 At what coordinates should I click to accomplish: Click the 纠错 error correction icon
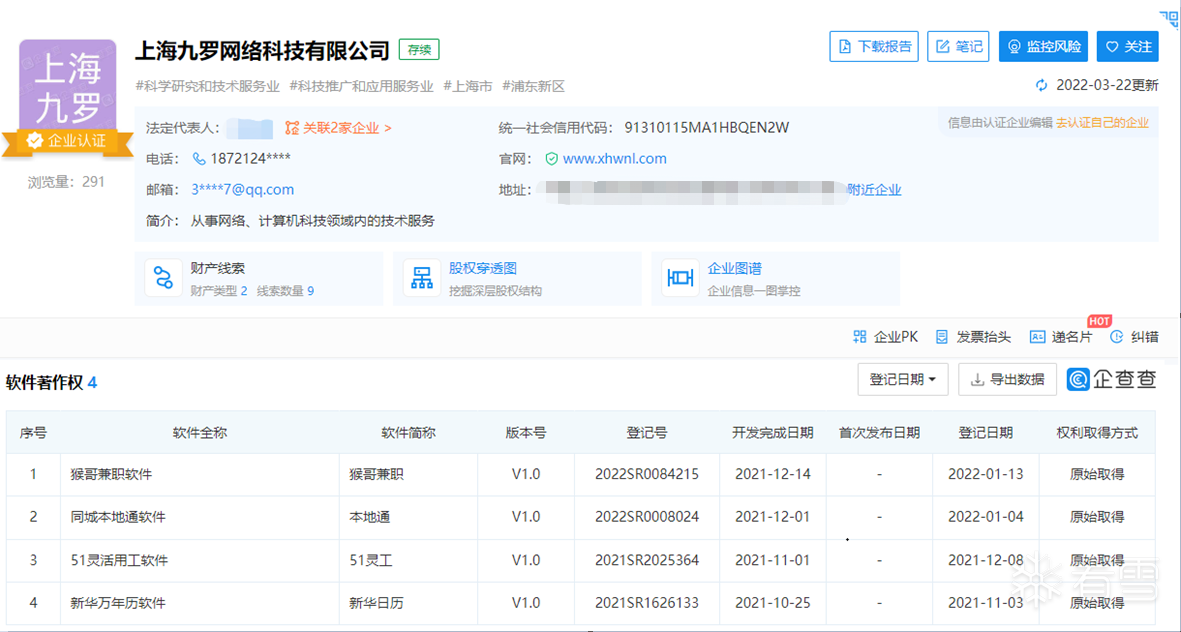[1117, 337]
